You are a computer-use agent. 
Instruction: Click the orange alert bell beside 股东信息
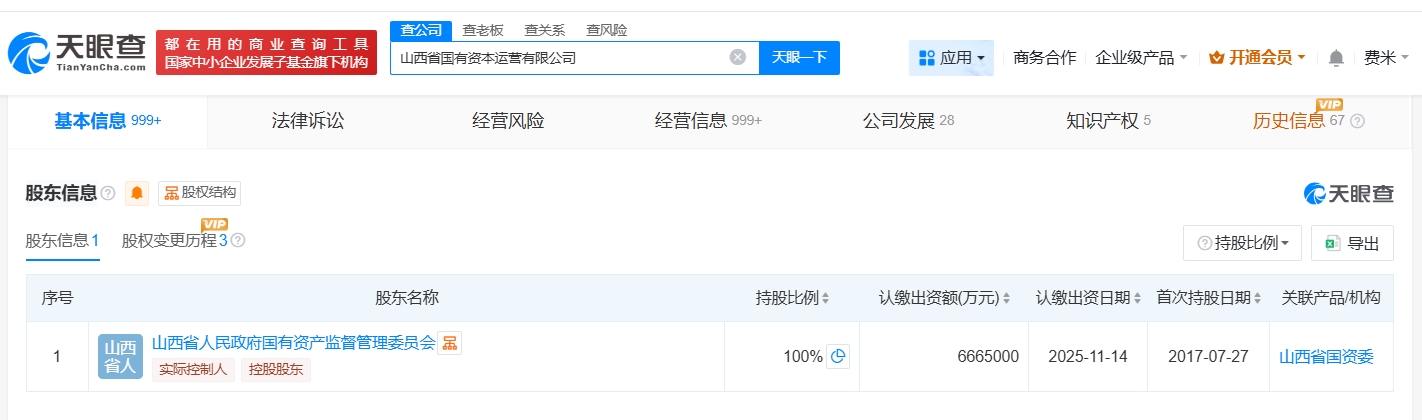[x=136, y=193]
